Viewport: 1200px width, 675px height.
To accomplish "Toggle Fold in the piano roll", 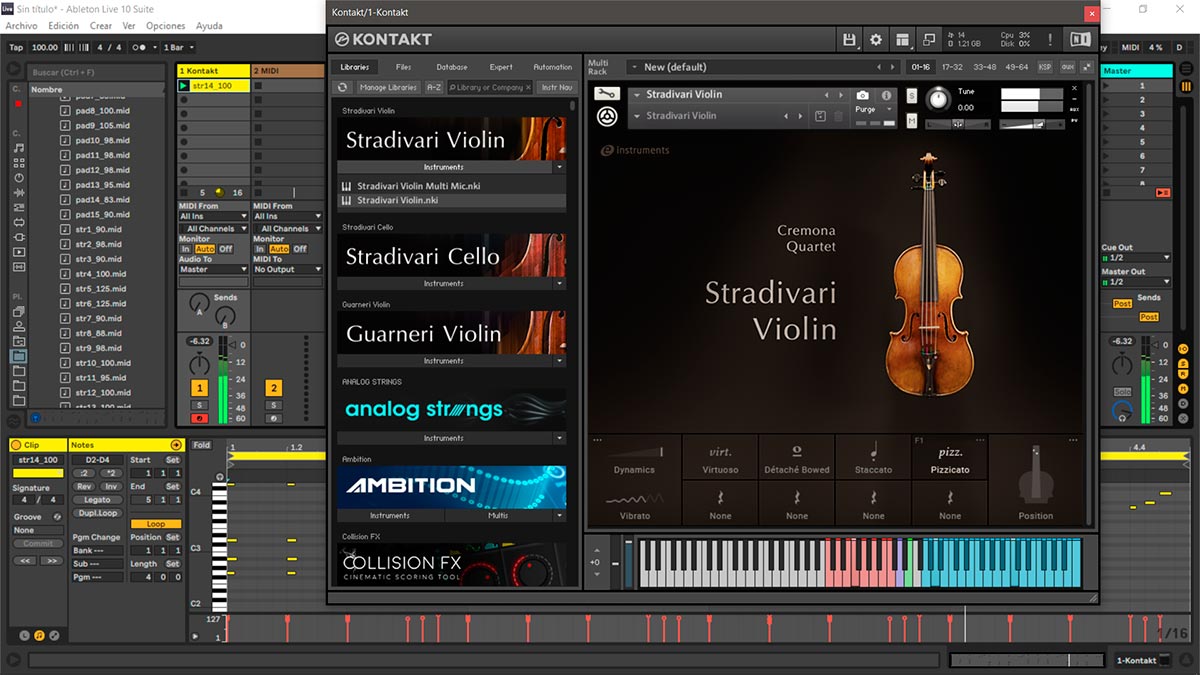I will [x=202, y=445].
